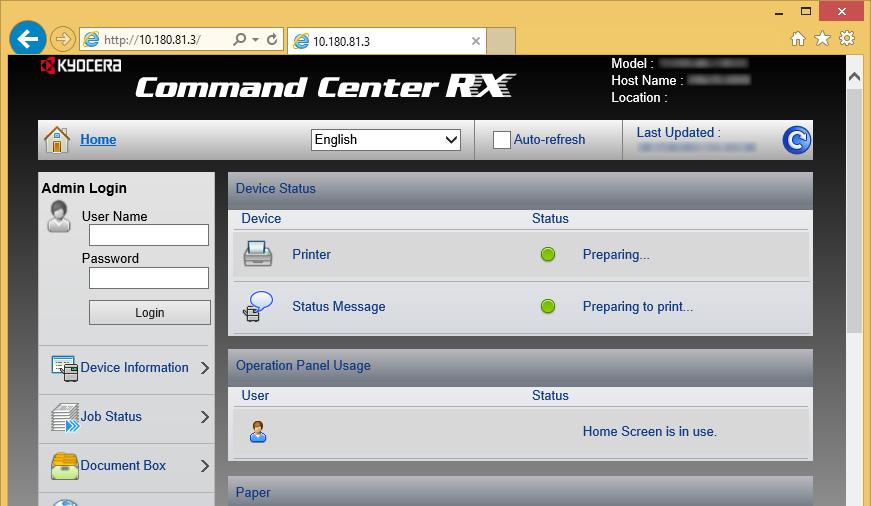The height and width of the screenshot is (506, 871).
Task: Click the green Status Message indicator
Action: click(548, 306)
